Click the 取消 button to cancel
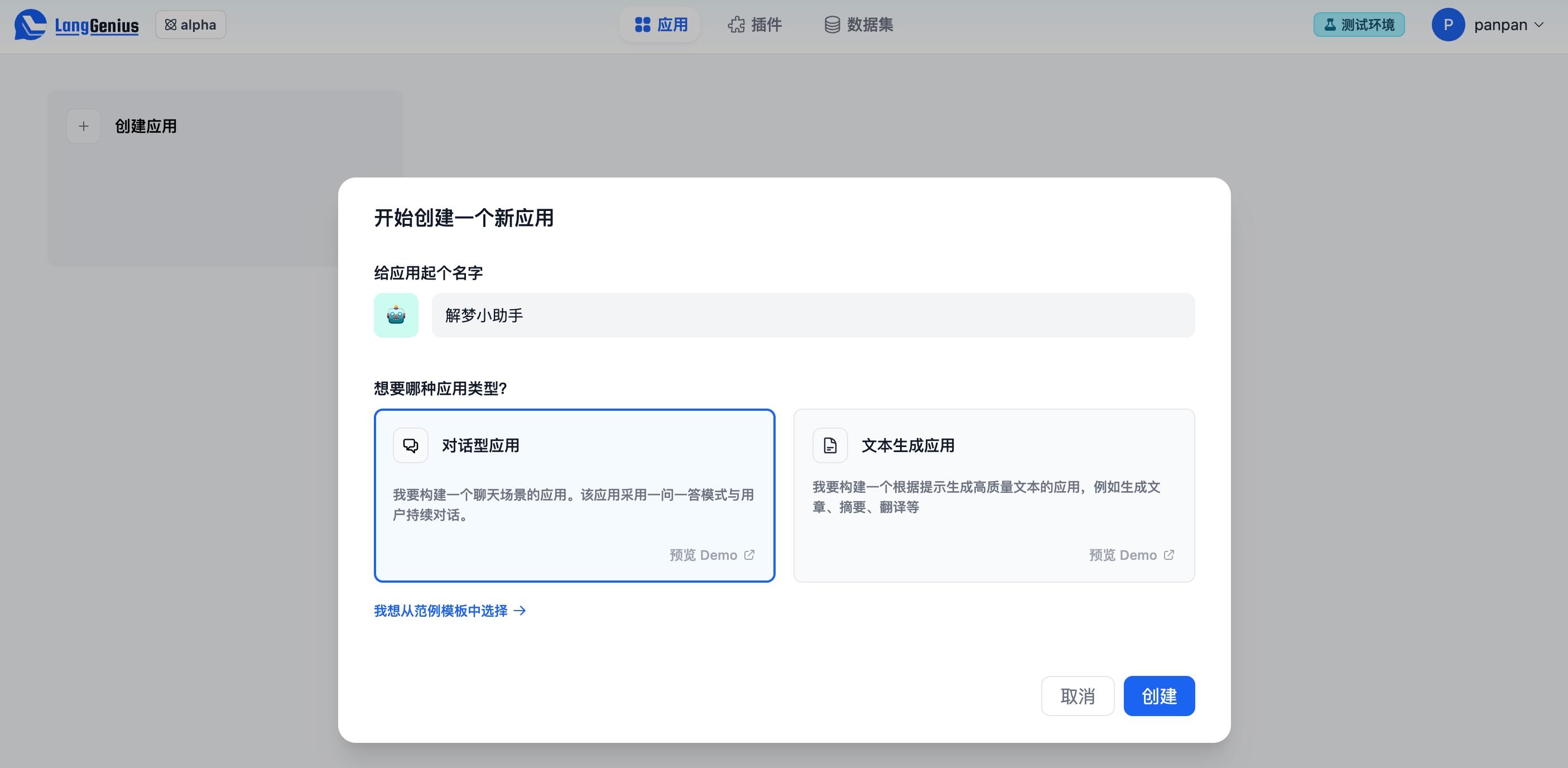 pyautogui.click(x=1078, y=695)
